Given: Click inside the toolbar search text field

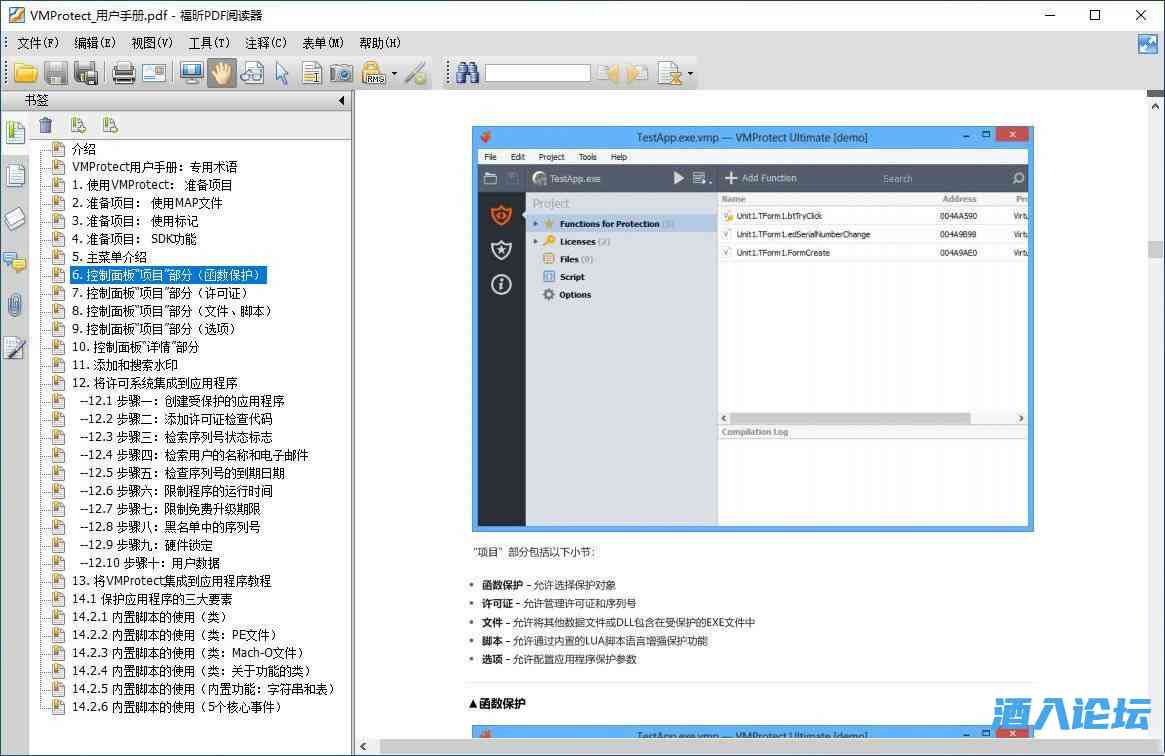Looking at the screenshot, I should click(537, 73).
